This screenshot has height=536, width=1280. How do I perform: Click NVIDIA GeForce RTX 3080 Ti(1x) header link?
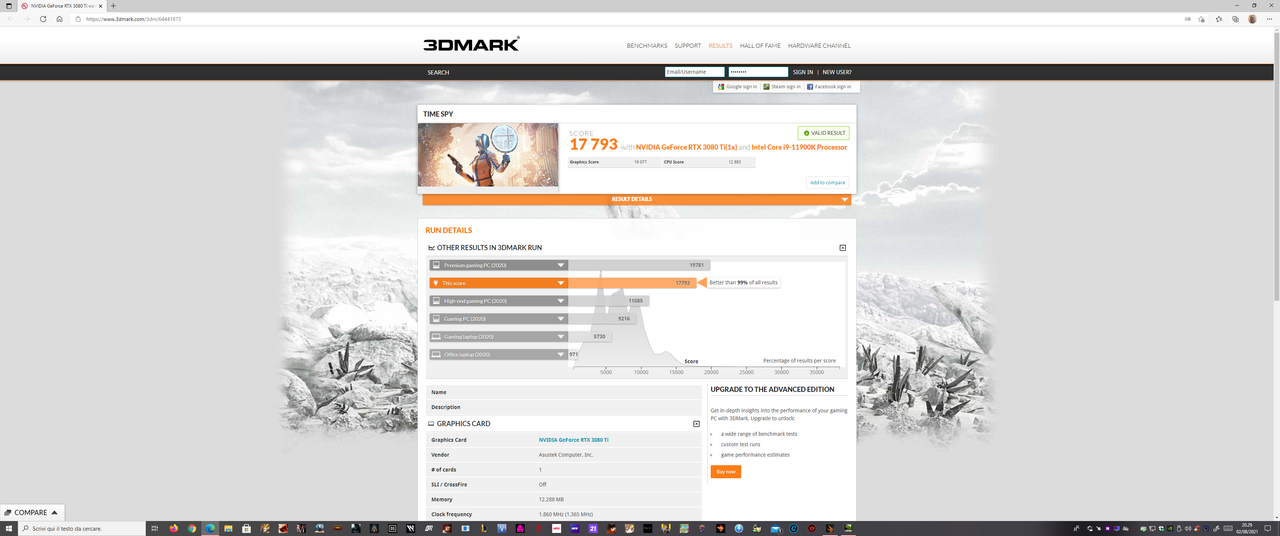pos(686,147)
